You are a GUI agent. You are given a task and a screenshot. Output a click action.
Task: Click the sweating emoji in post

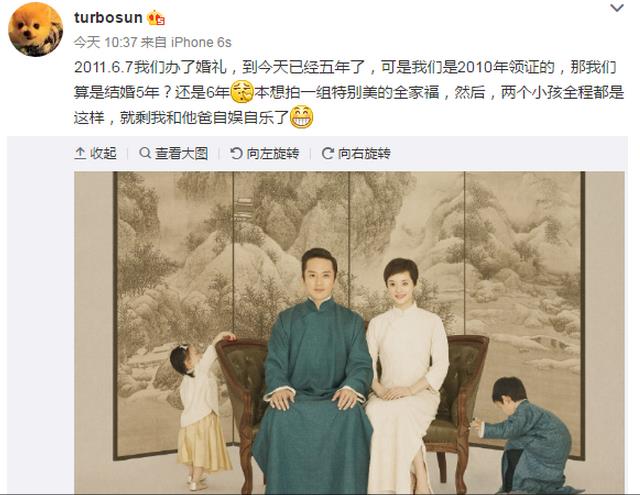click(242, 92)
